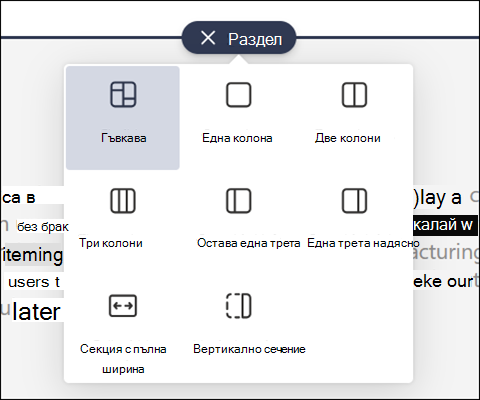The width and height of the screenshot is (480, 400).
Task: Pick the Една трета надясно layout icon
Action: click(x=354, y=201)
